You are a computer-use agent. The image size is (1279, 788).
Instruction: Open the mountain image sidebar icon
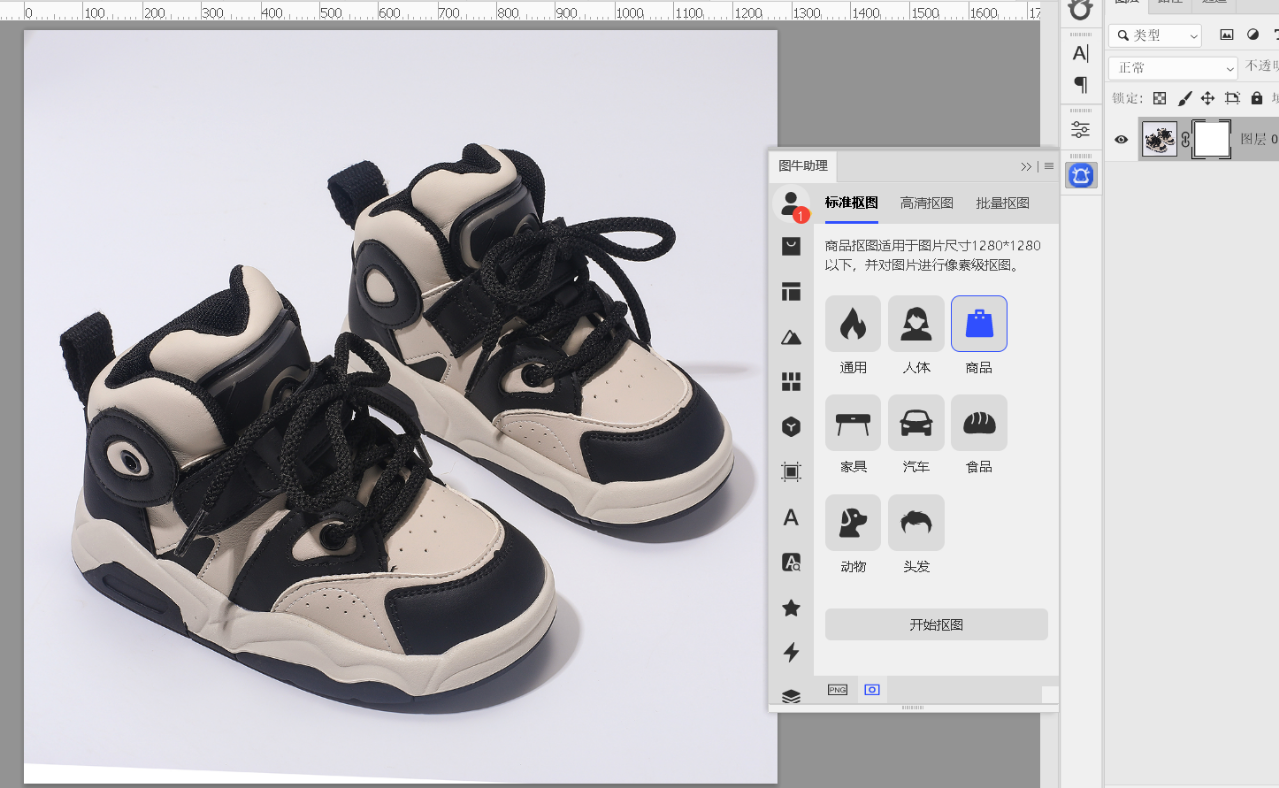coord(791,337)
